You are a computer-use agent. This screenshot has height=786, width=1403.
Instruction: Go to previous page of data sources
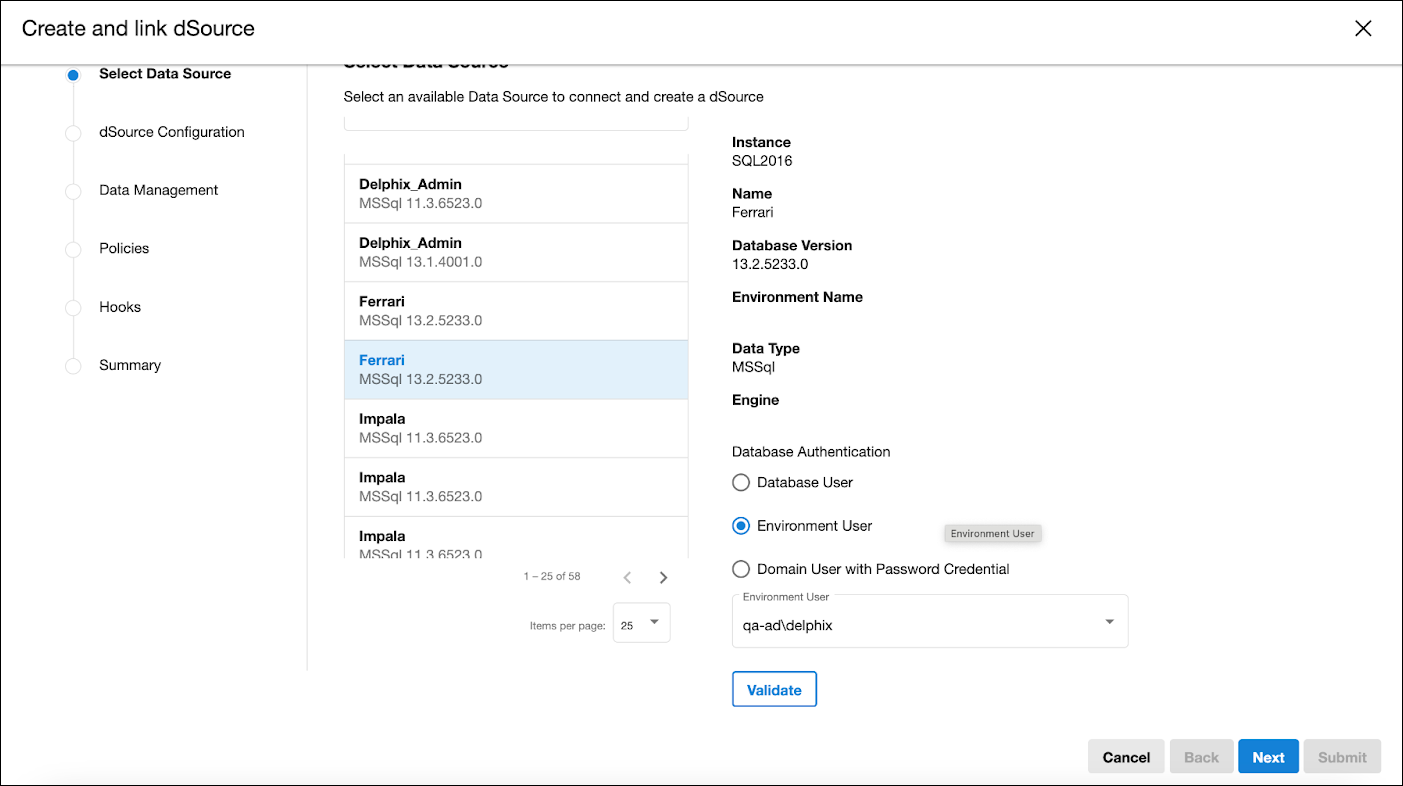(x=627, y=577)
